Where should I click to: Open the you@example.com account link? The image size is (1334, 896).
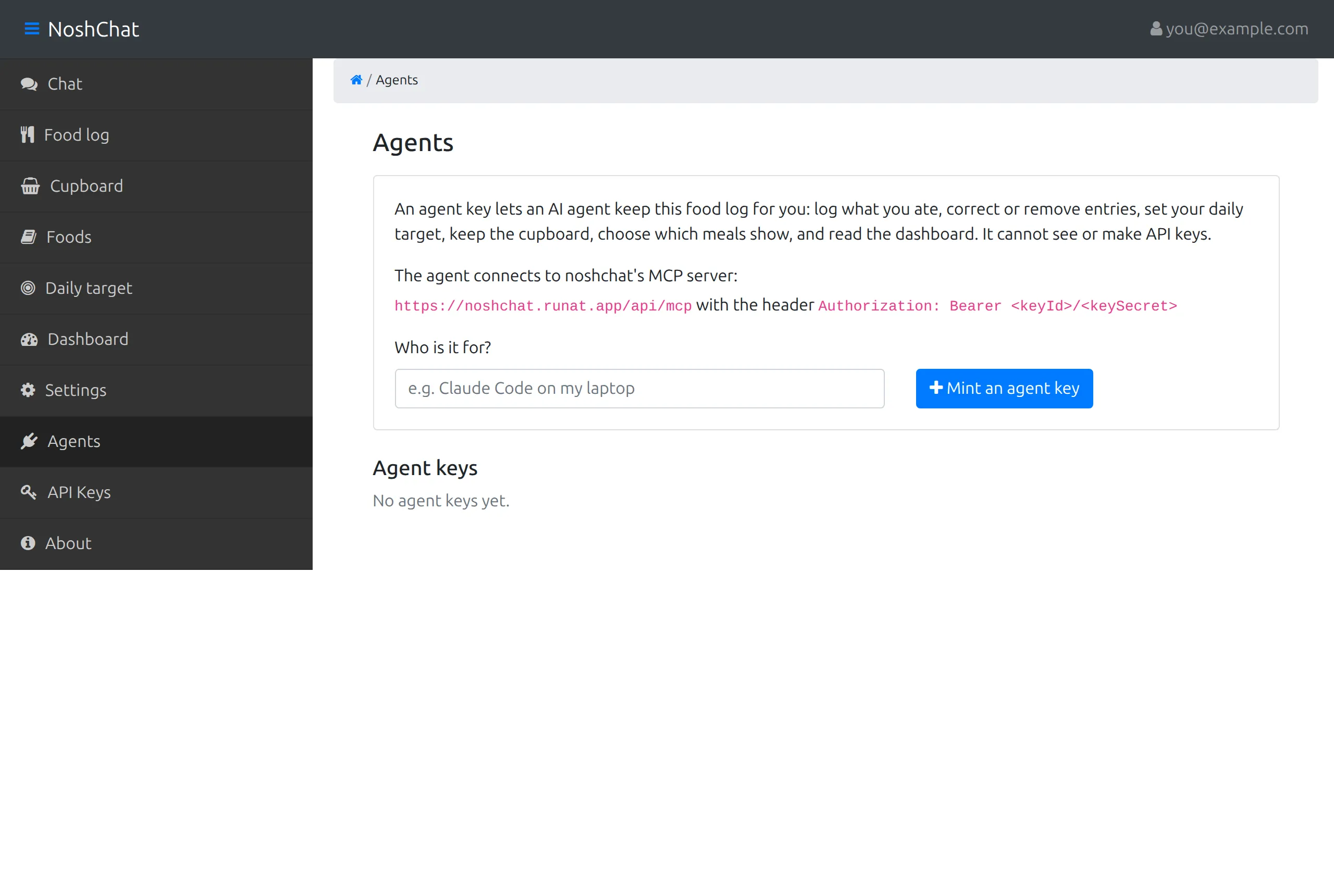[1229, 29]
